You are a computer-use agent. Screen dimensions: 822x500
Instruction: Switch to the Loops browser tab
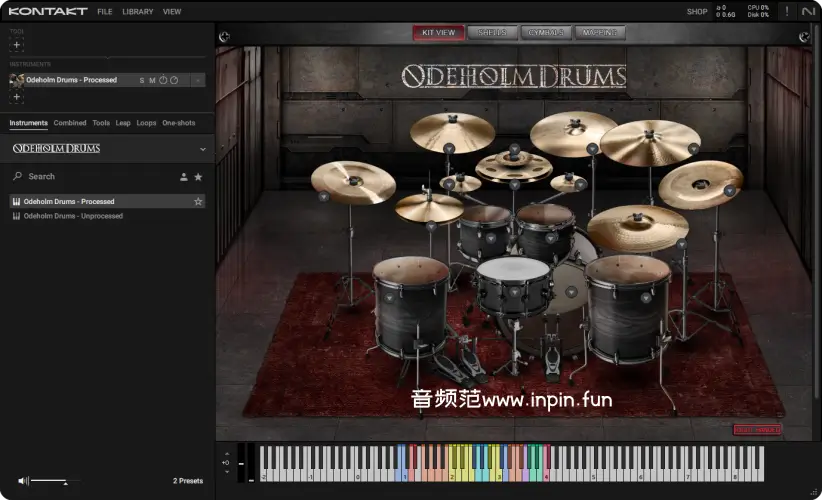pyautogui.click(x=146, y=123)
